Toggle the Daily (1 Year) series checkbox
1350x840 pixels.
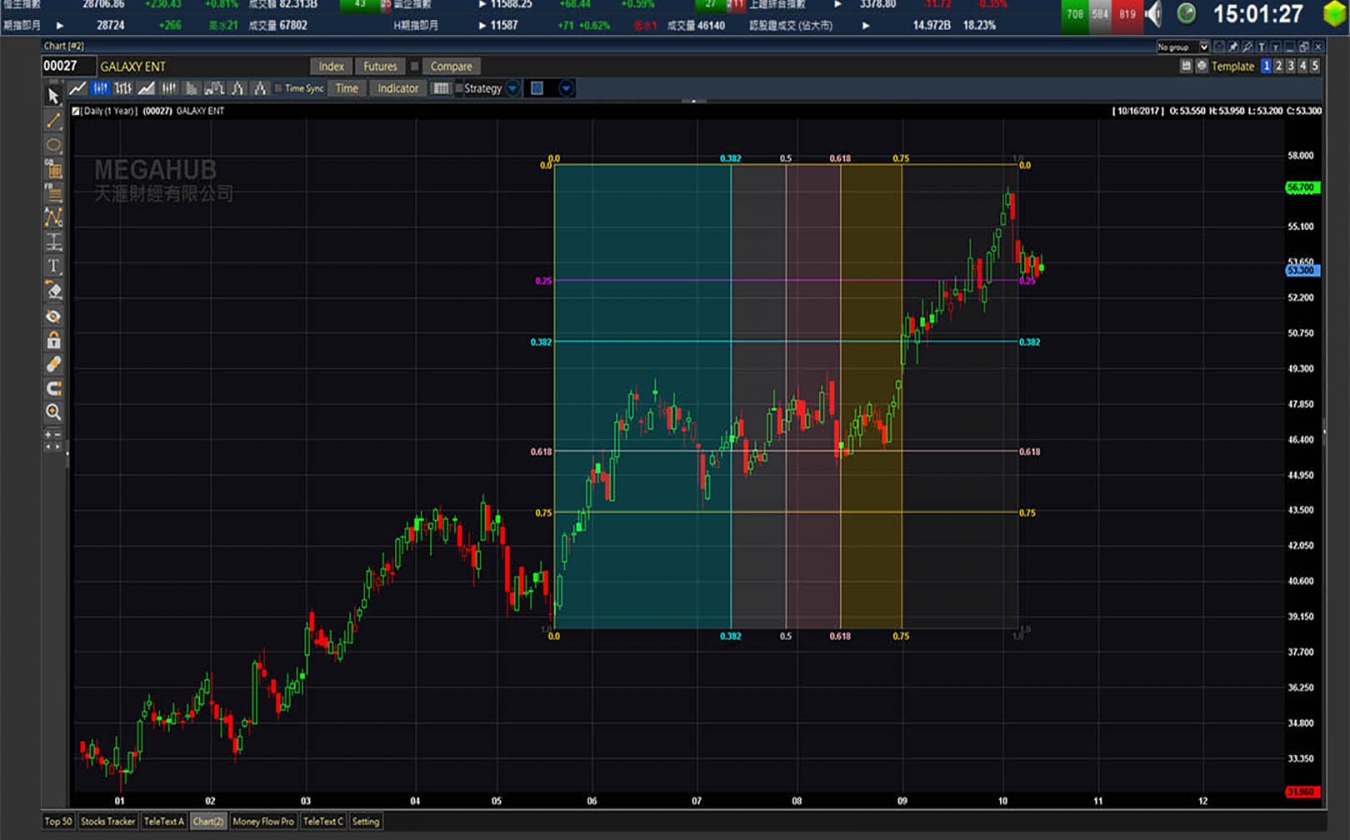point(76,111)
